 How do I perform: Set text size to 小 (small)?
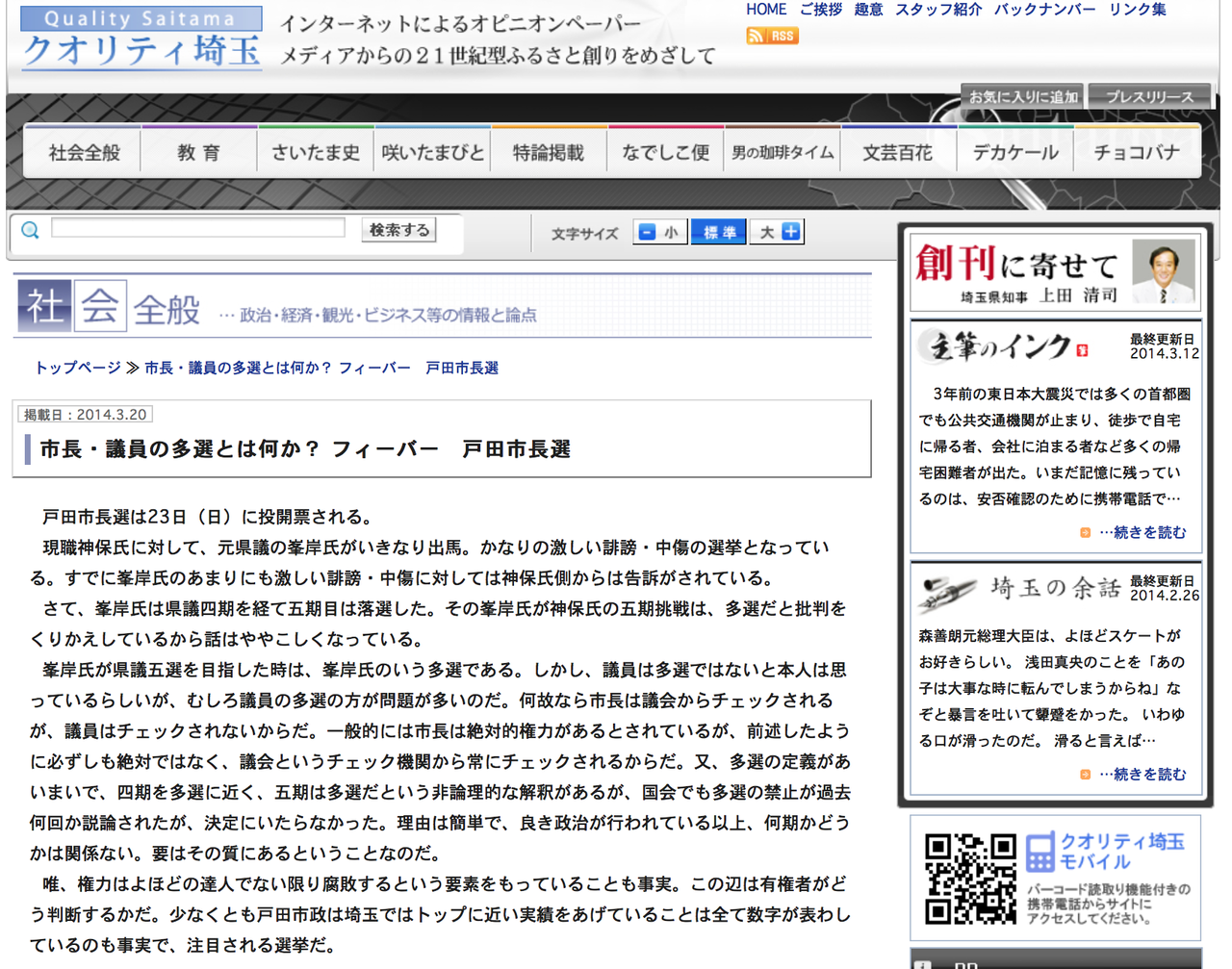pyautogui.click(x=660, y=232)
